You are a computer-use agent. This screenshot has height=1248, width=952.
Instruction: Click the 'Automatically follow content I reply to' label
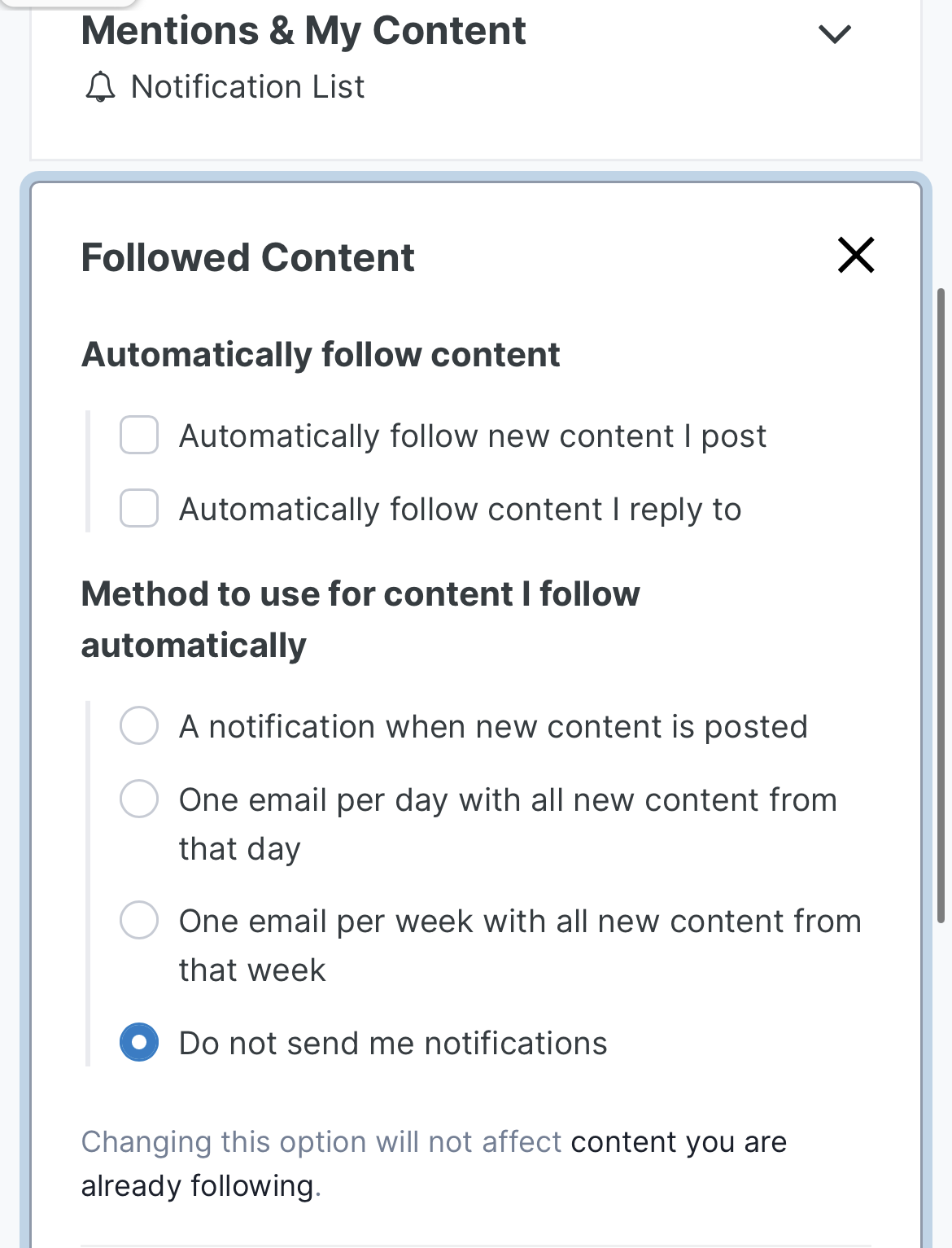tap(460, 510)
